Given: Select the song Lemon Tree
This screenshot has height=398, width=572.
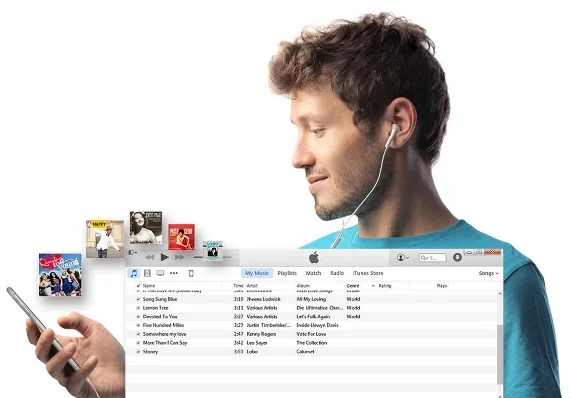Looking at the screenshot, I should 155,308.
